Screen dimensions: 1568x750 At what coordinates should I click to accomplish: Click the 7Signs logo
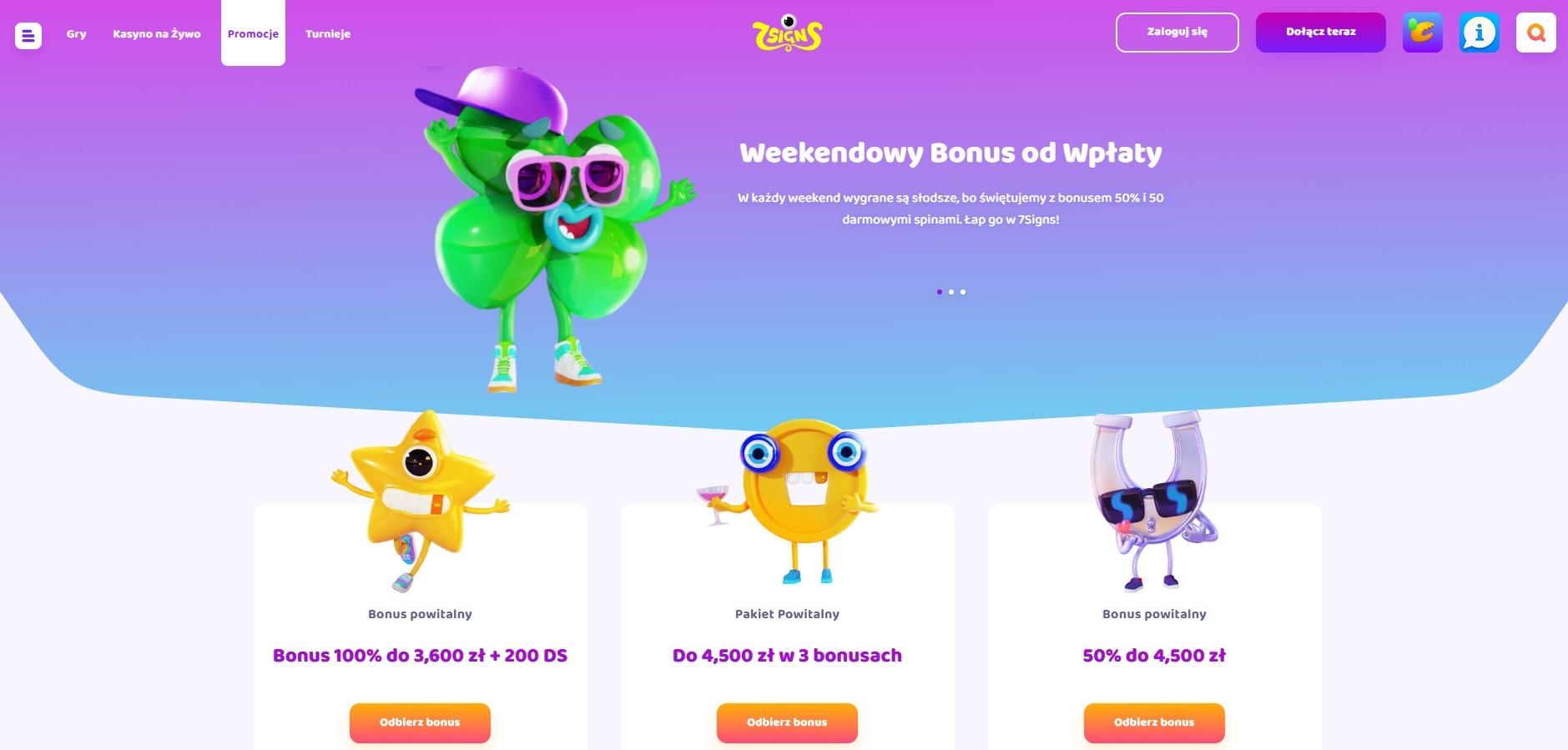(787, 33)
